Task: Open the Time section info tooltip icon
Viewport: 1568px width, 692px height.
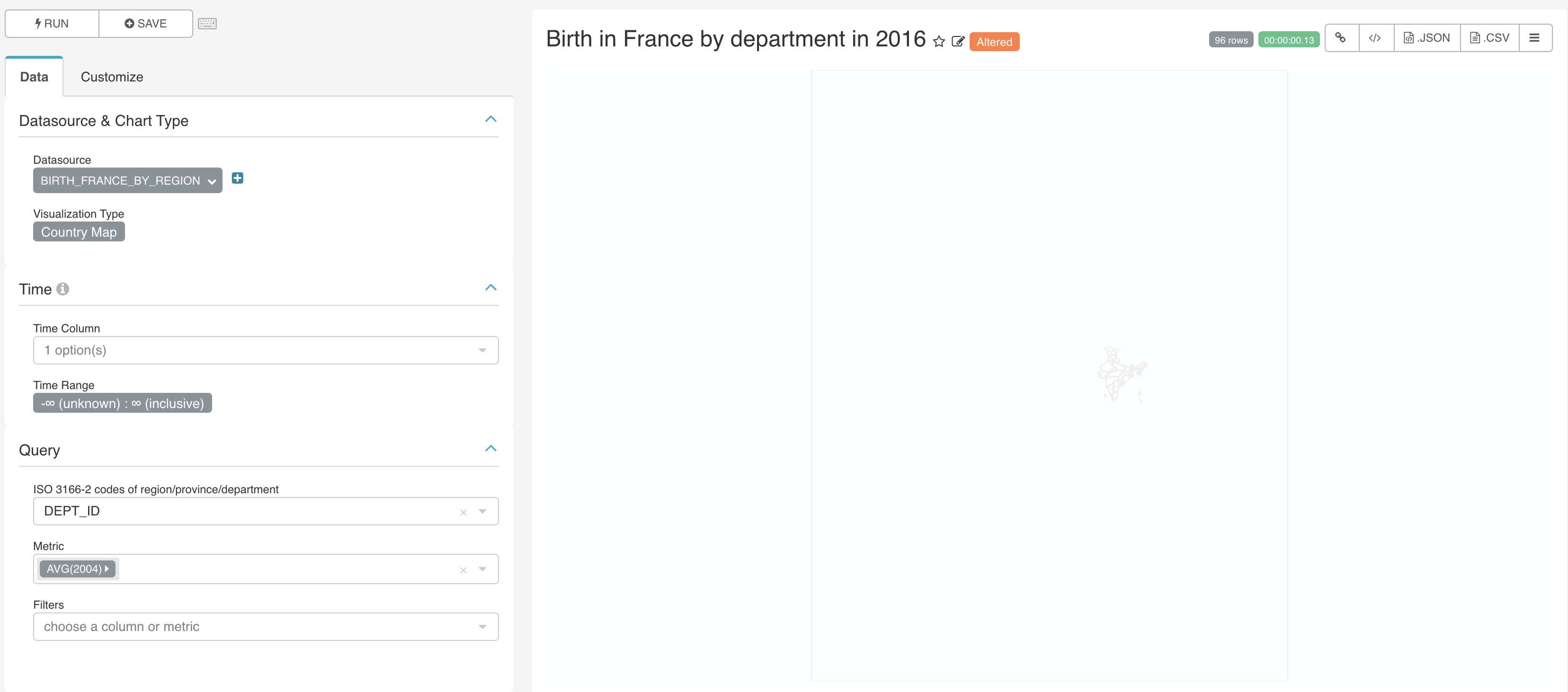Action: [63, 289]
